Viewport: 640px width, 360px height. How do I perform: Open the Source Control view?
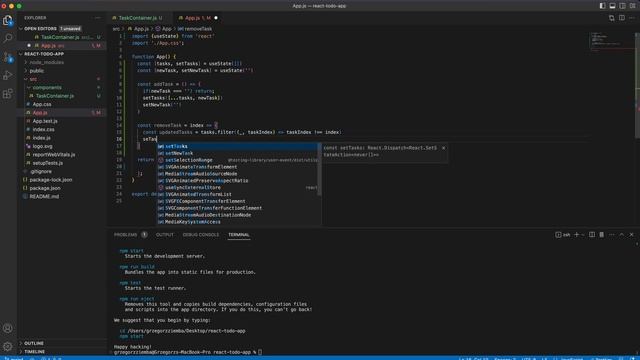coord(8,57)
